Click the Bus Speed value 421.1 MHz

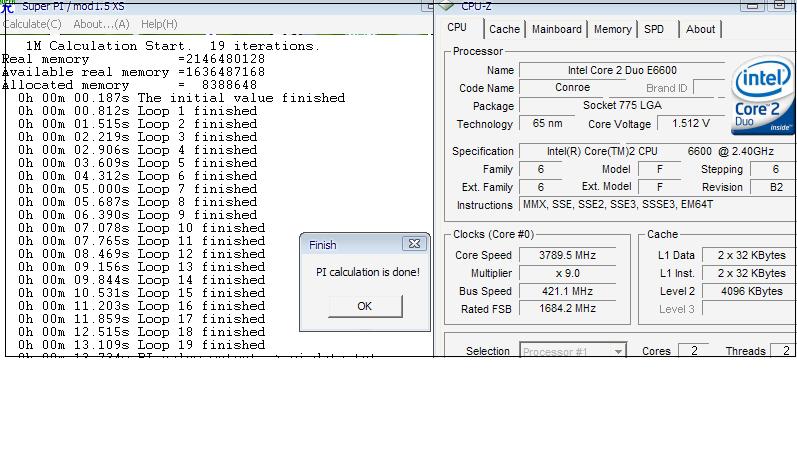[x=567, y=291]
